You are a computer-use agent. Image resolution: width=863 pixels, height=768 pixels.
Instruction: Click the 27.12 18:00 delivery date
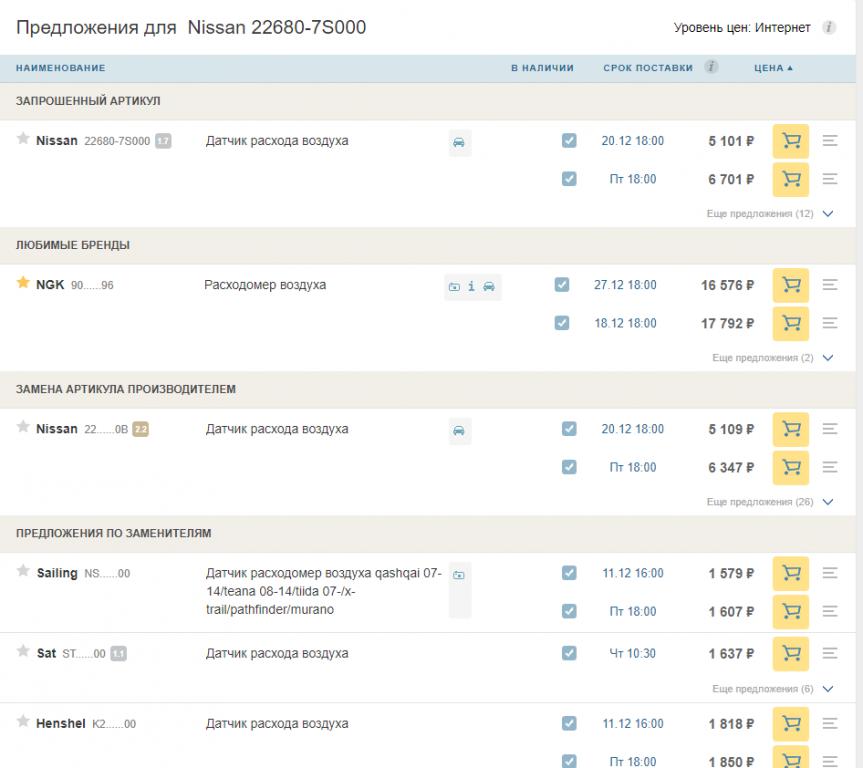625,285
